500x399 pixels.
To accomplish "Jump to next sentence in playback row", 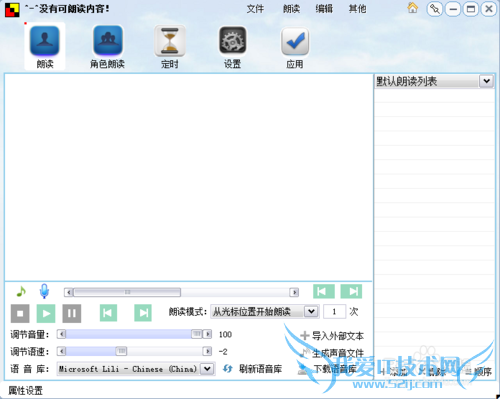I will [143, 313].
